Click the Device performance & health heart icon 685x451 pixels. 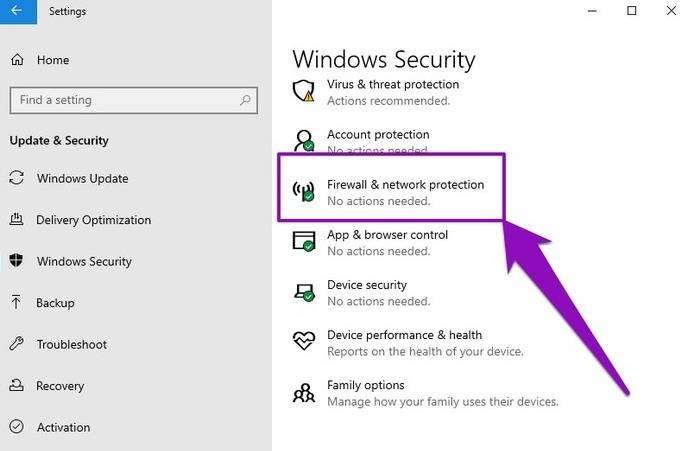304,342
